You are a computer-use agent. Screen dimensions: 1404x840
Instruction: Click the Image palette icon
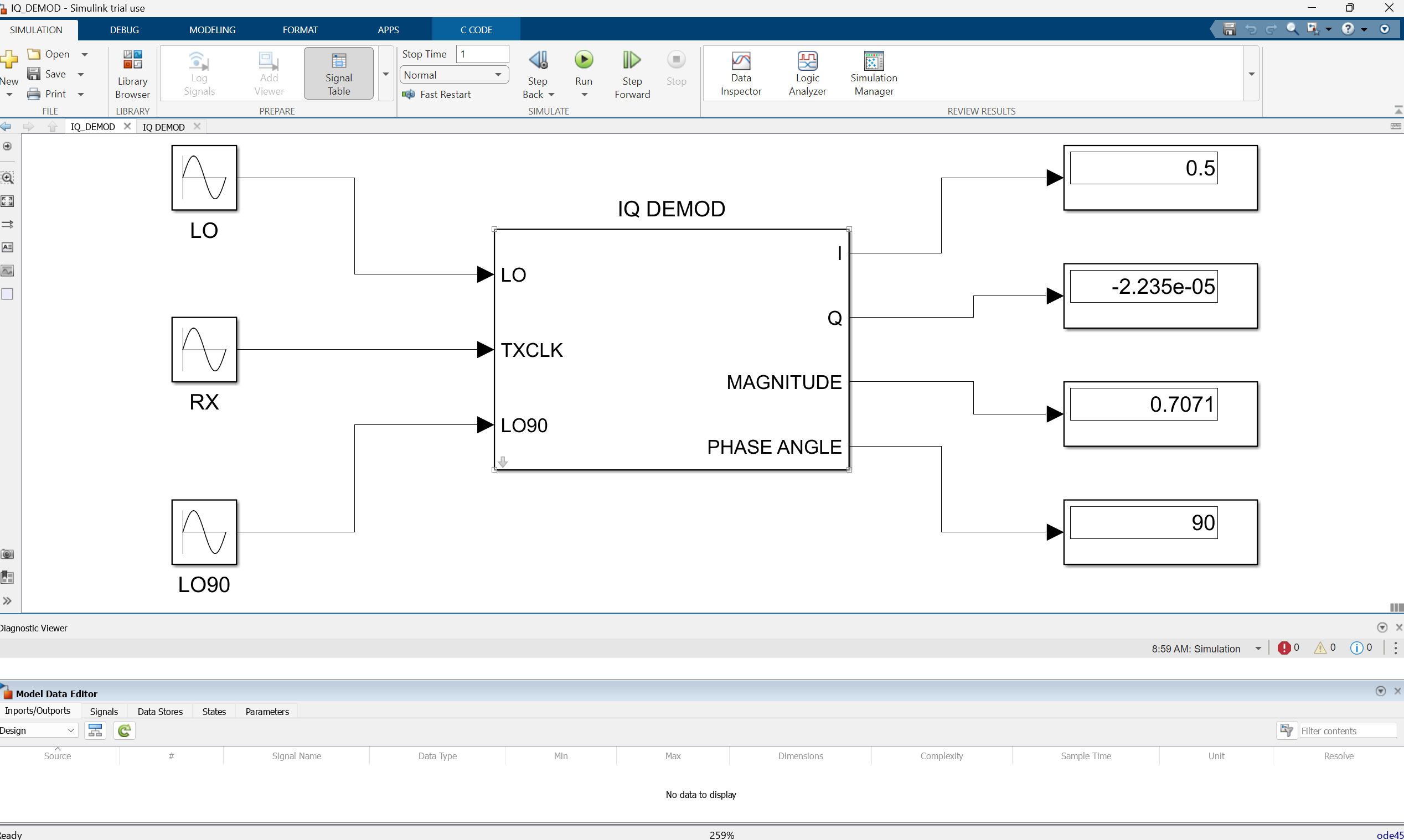7,271
